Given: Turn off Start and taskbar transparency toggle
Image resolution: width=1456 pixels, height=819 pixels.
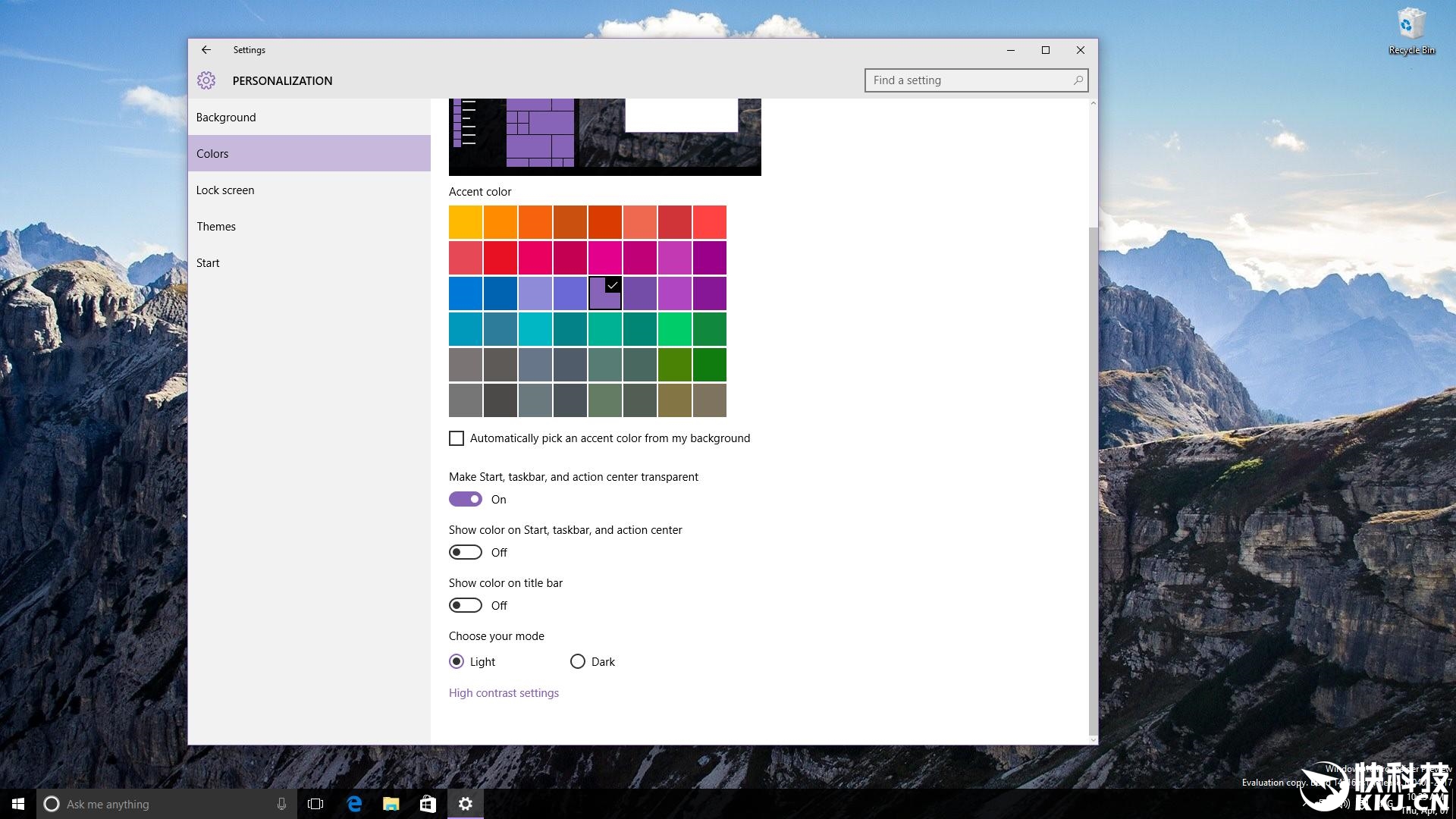Looking at the screenshot, I should coord(466,499).
